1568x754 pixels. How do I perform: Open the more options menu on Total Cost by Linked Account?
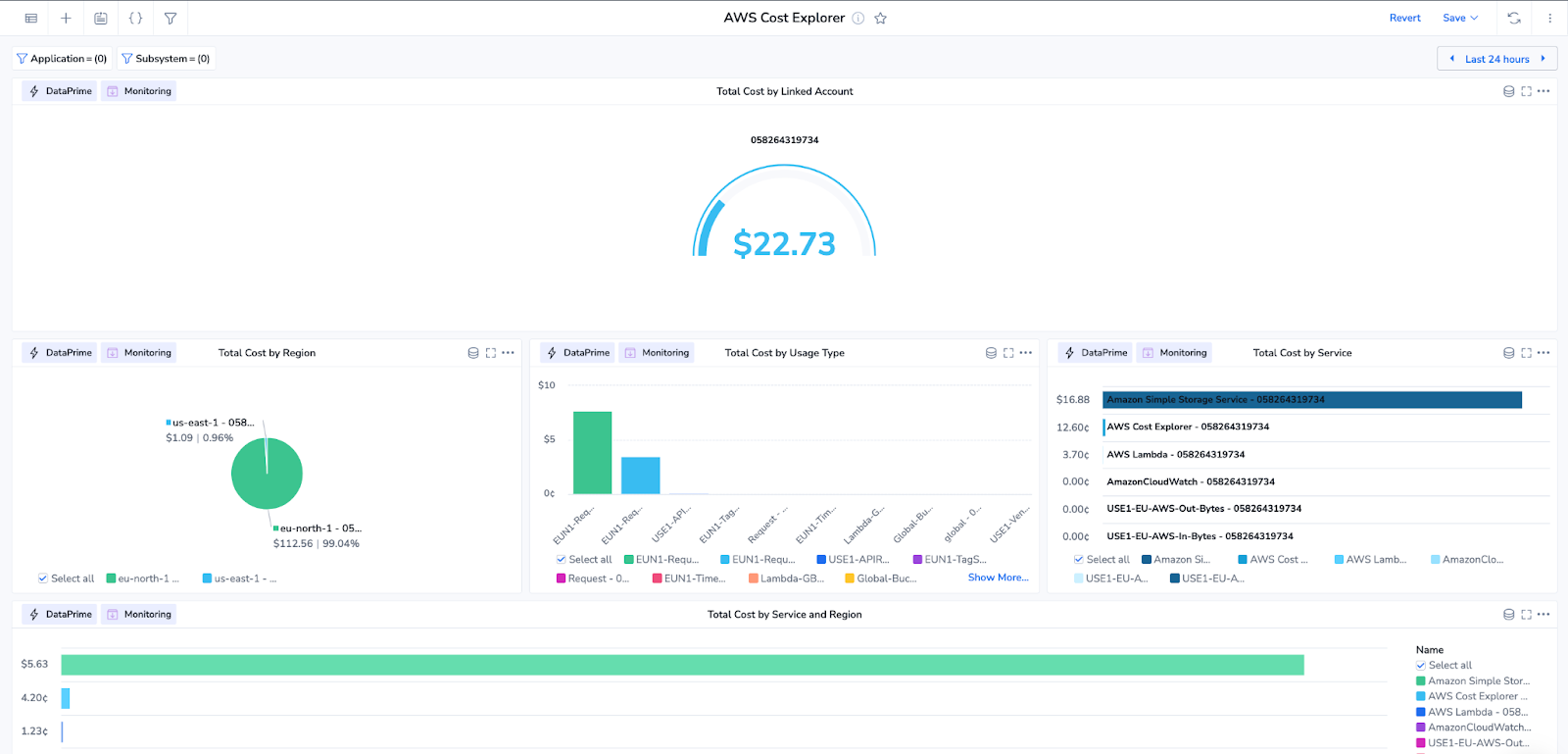click(x=1543, y=91)
